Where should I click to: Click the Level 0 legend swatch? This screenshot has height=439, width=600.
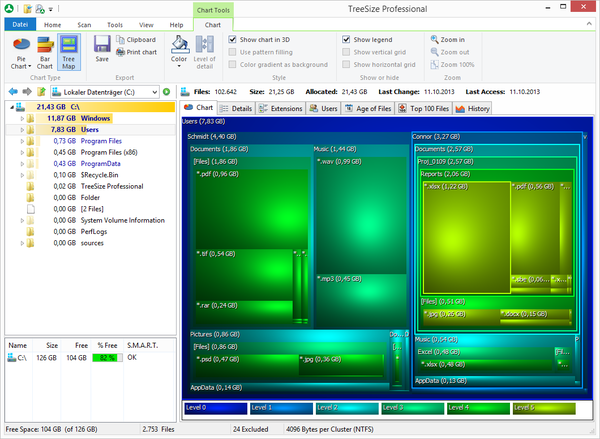coord(215,408)
